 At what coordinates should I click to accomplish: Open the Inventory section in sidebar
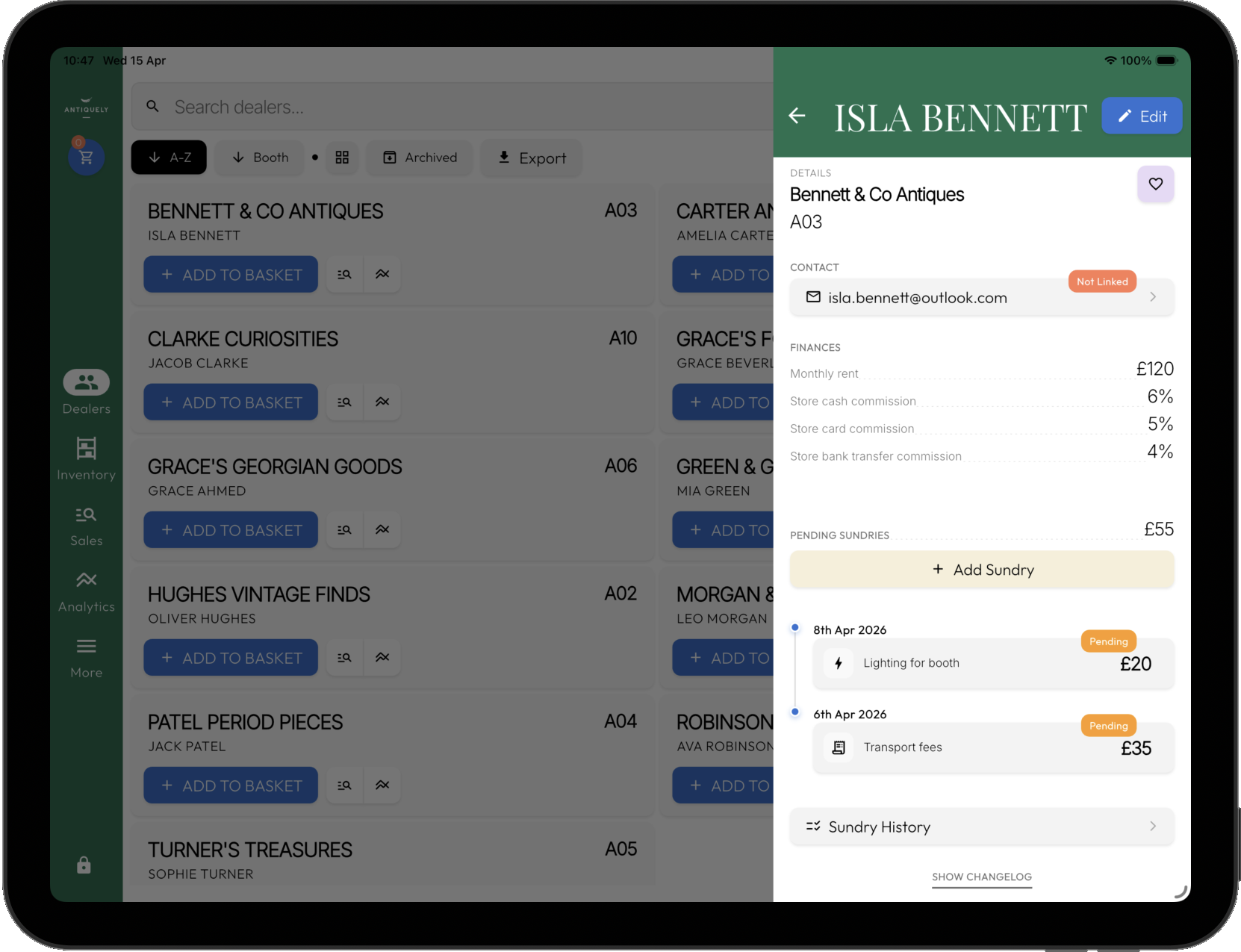pos(87,458)
